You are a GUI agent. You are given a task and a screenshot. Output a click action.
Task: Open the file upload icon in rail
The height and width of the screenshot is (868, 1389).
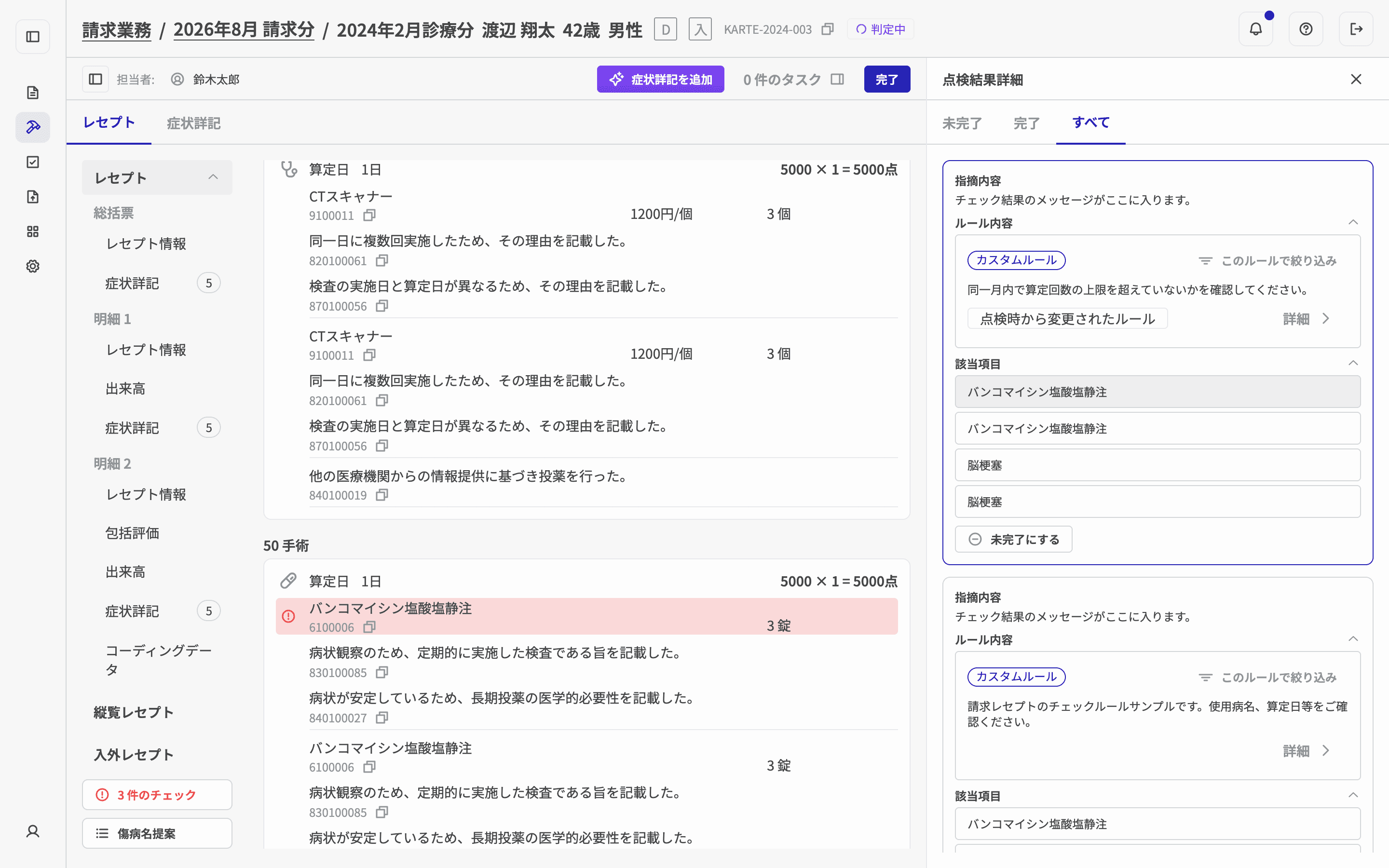pyautogui.click(x=33, y=197)
